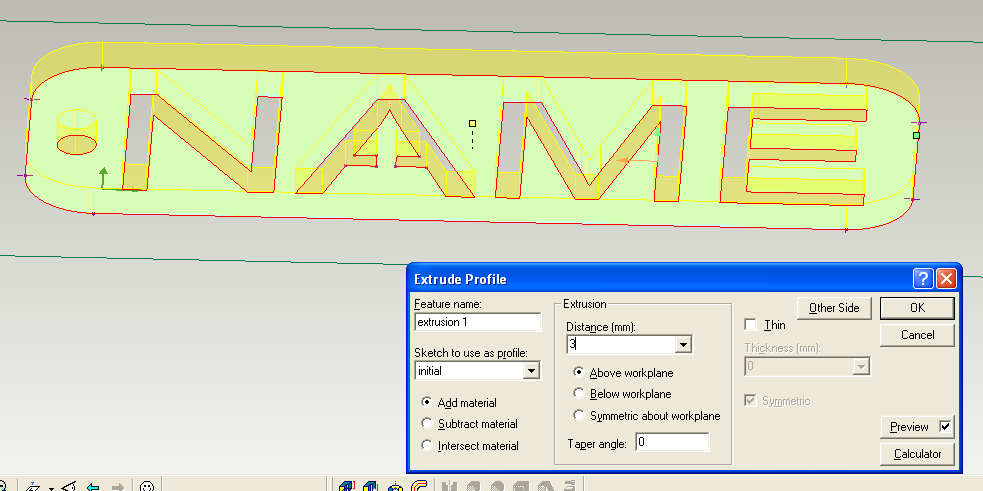Click the smiley face toolbar icon
The height and width of the screenshot is (491, 983).
pyautogui.click(x=147, y=487)
